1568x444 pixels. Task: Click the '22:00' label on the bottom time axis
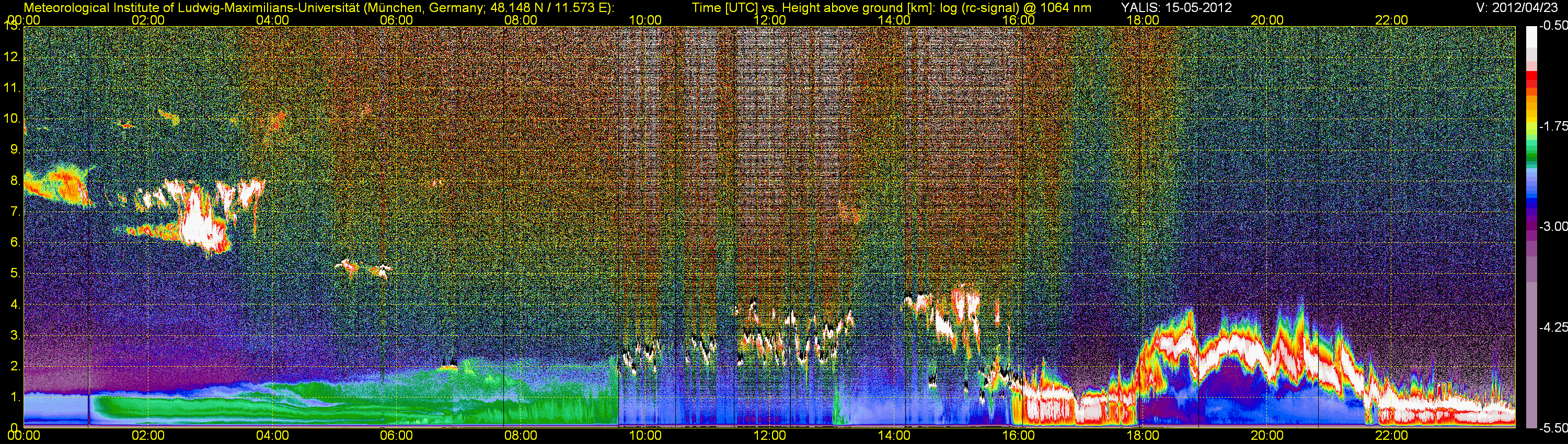click(1391, 436)
